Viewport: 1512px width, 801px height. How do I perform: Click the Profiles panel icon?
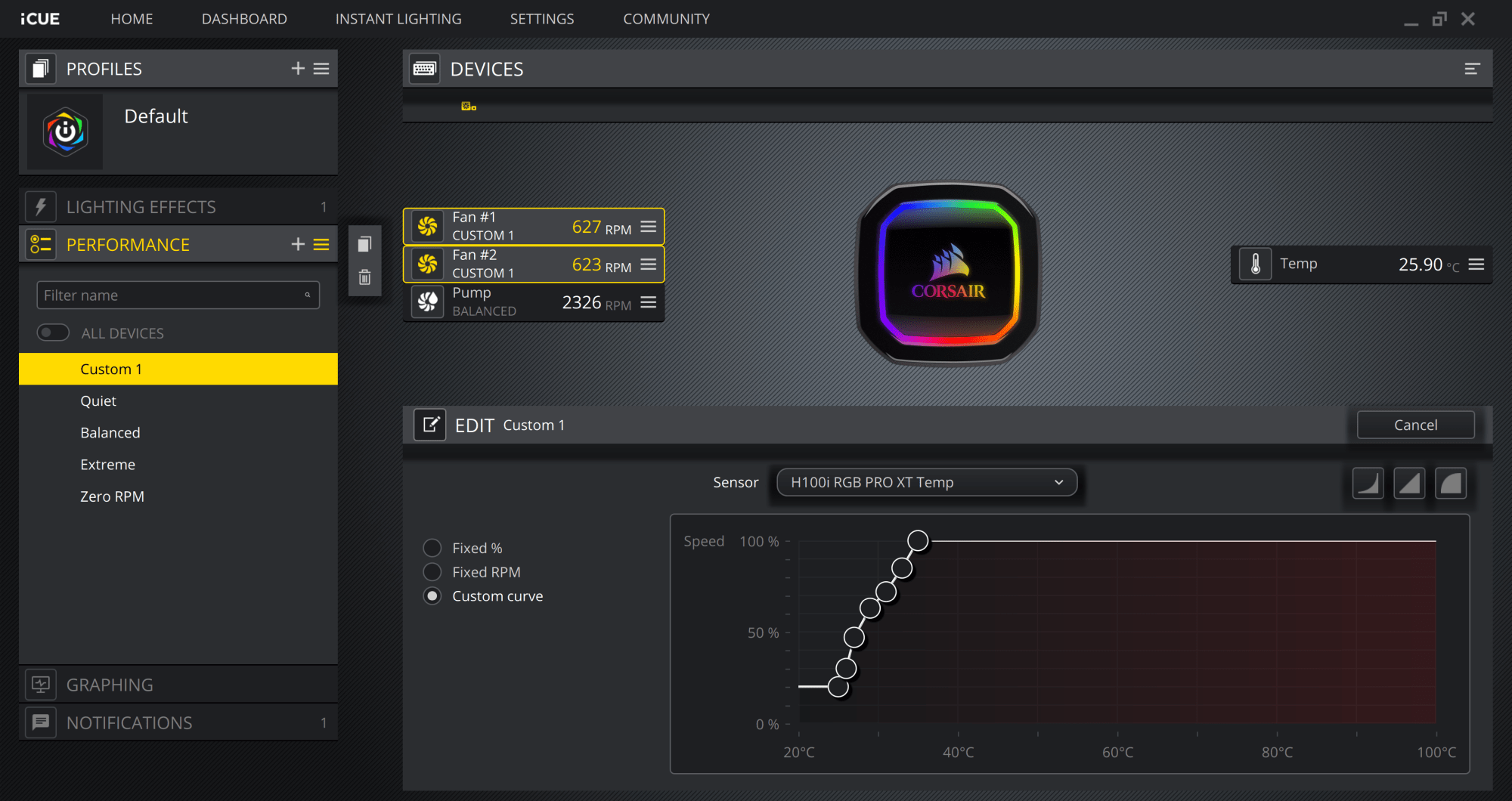pyautogui.click(x=41, y=69)
